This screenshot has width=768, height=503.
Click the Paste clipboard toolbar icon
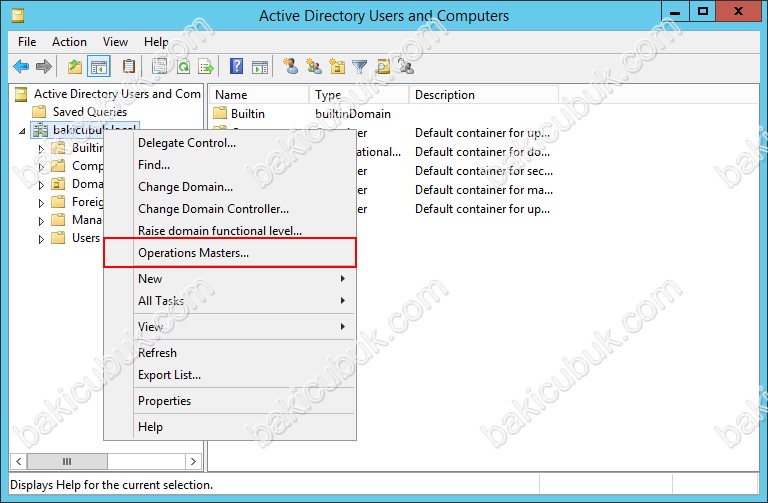click(x=129, y=66)
